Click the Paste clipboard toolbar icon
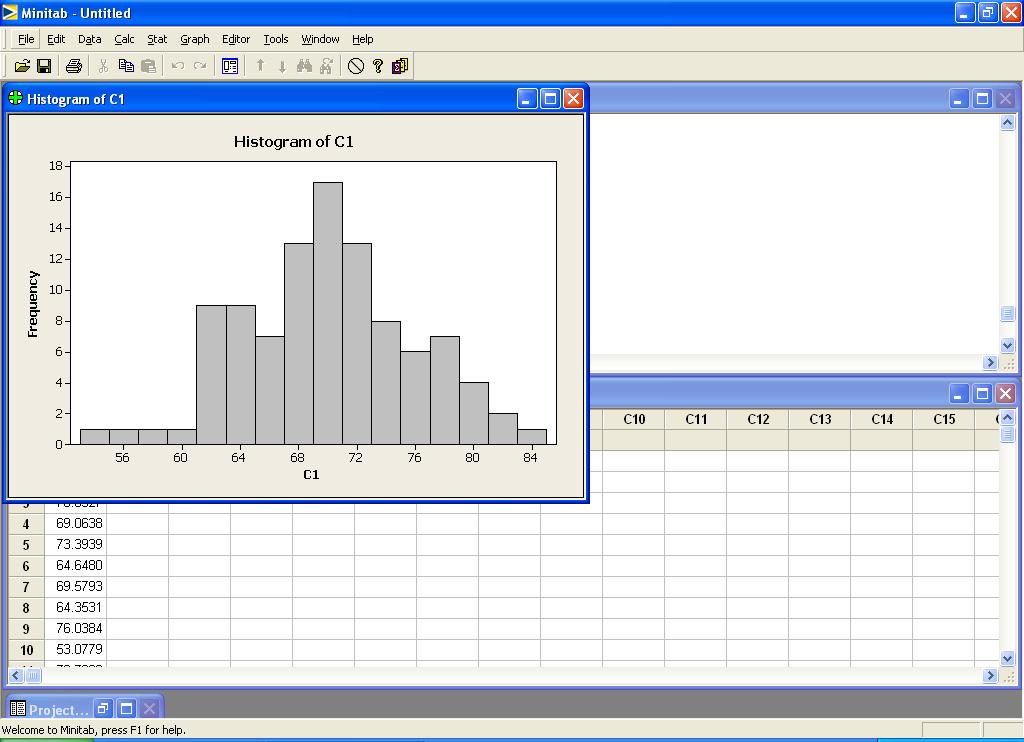1024x742 pixels. (148, 66)
